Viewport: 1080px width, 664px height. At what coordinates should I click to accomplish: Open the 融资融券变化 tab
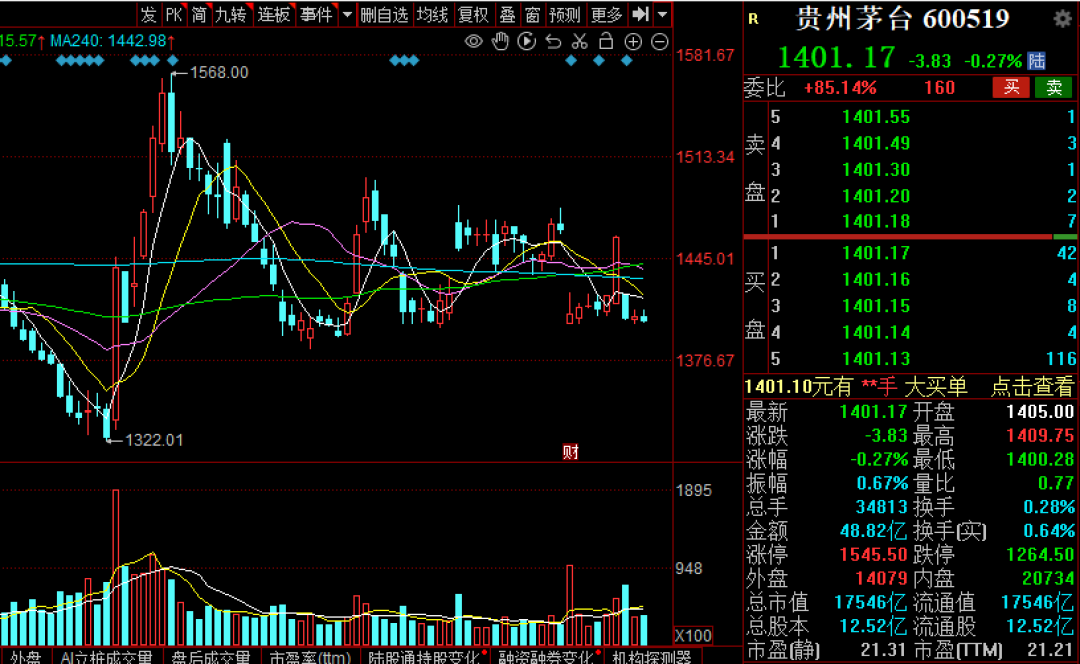tap(540, 657)
